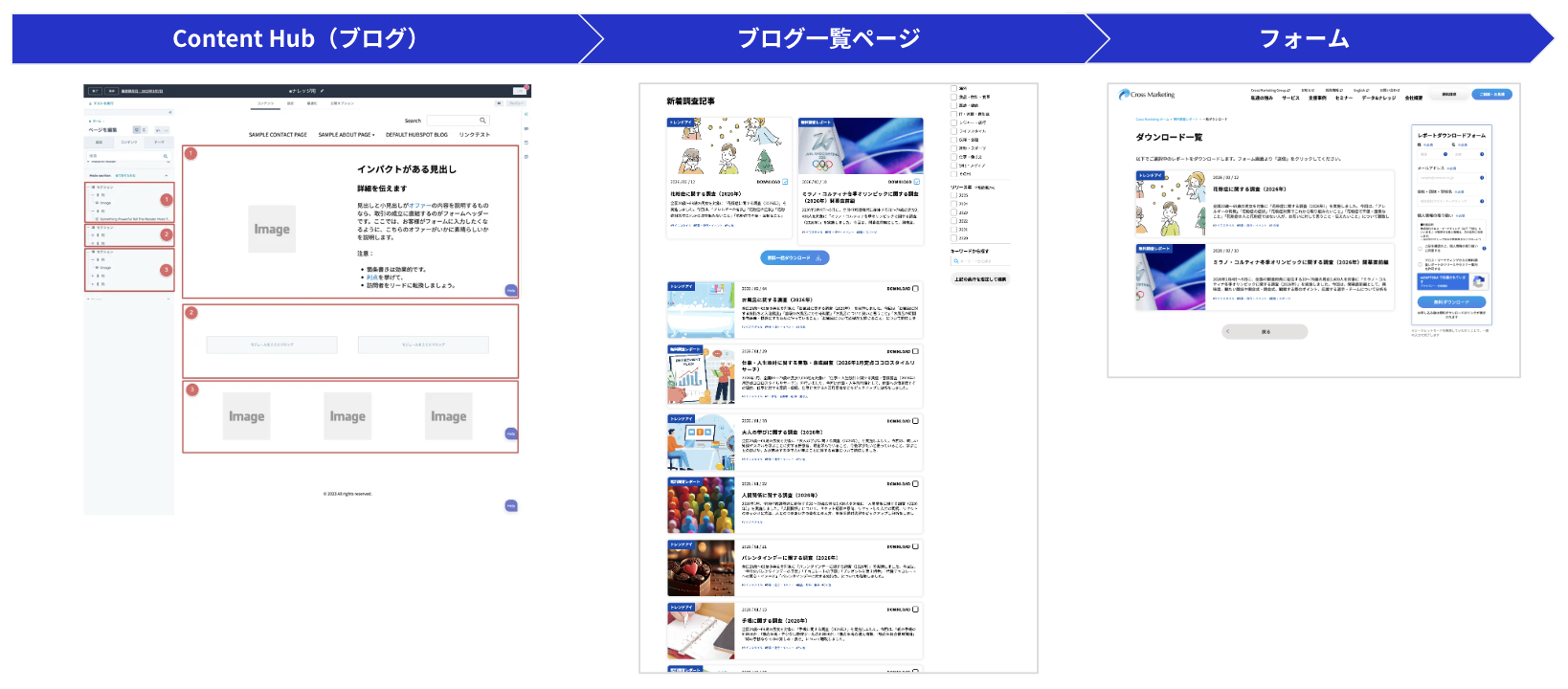Click the 資料請求 header button
Viewport: 1568px width, 689px height.
[x=1449, y=94]
